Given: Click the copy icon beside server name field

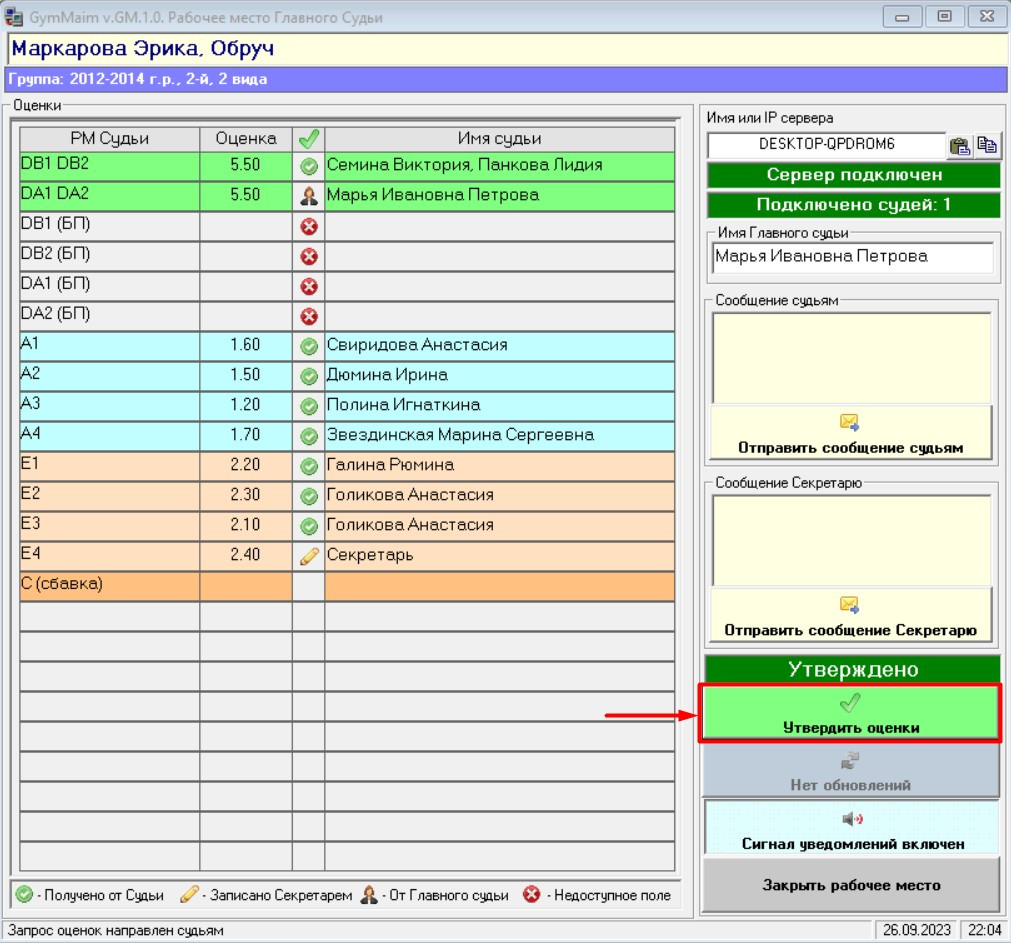Looking at the screenshot, I should 986,145.
